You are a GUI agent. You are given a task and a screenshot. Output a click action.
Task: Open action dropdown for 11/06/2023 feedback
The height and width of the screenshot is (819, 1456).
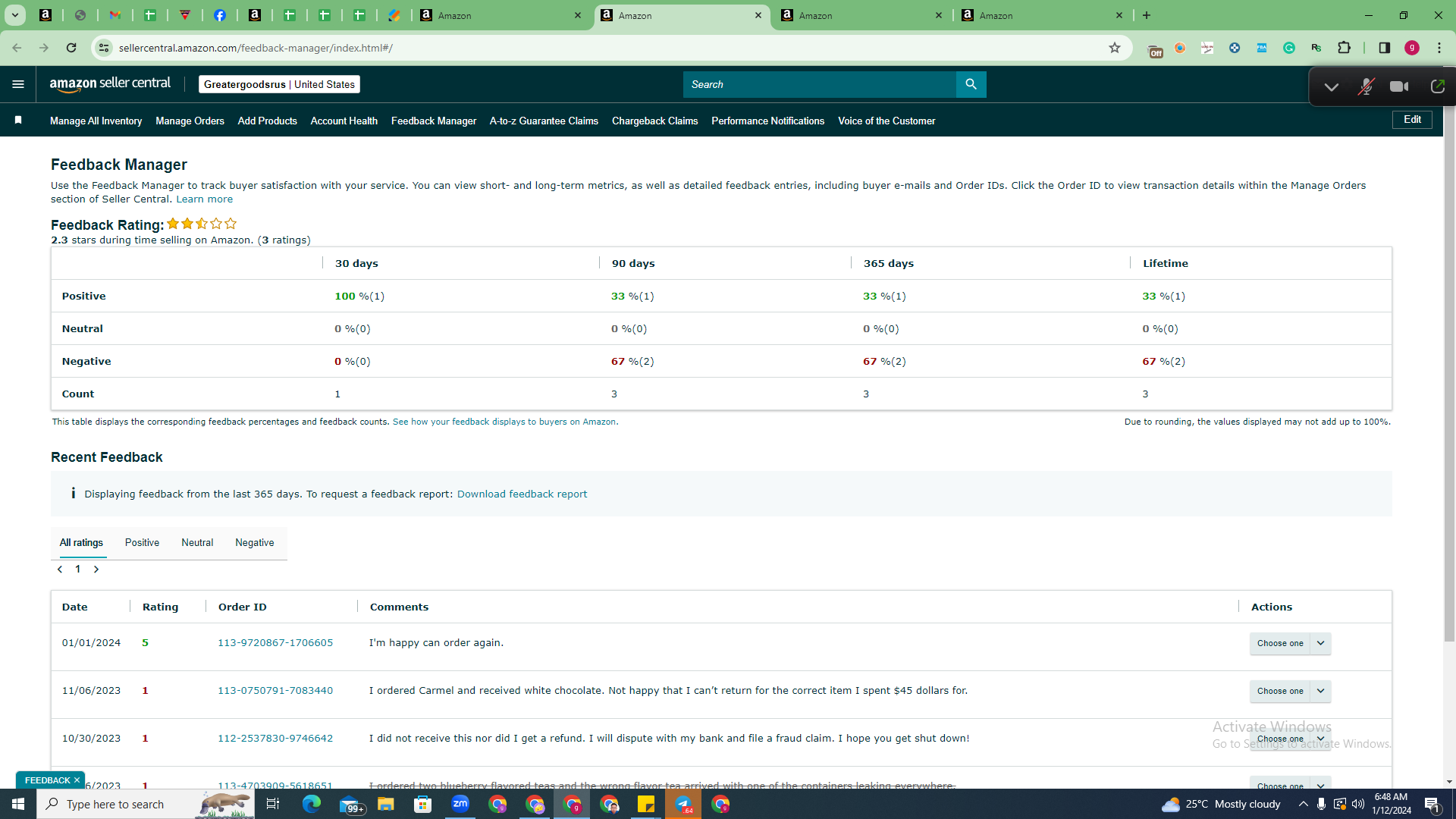coord(1290,691)
